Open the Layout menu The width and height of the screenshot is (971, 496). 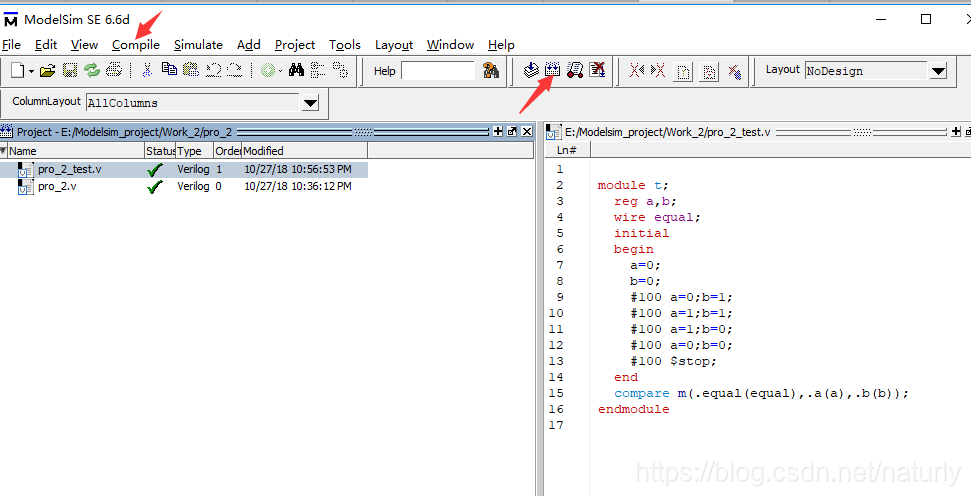[394, 45]
